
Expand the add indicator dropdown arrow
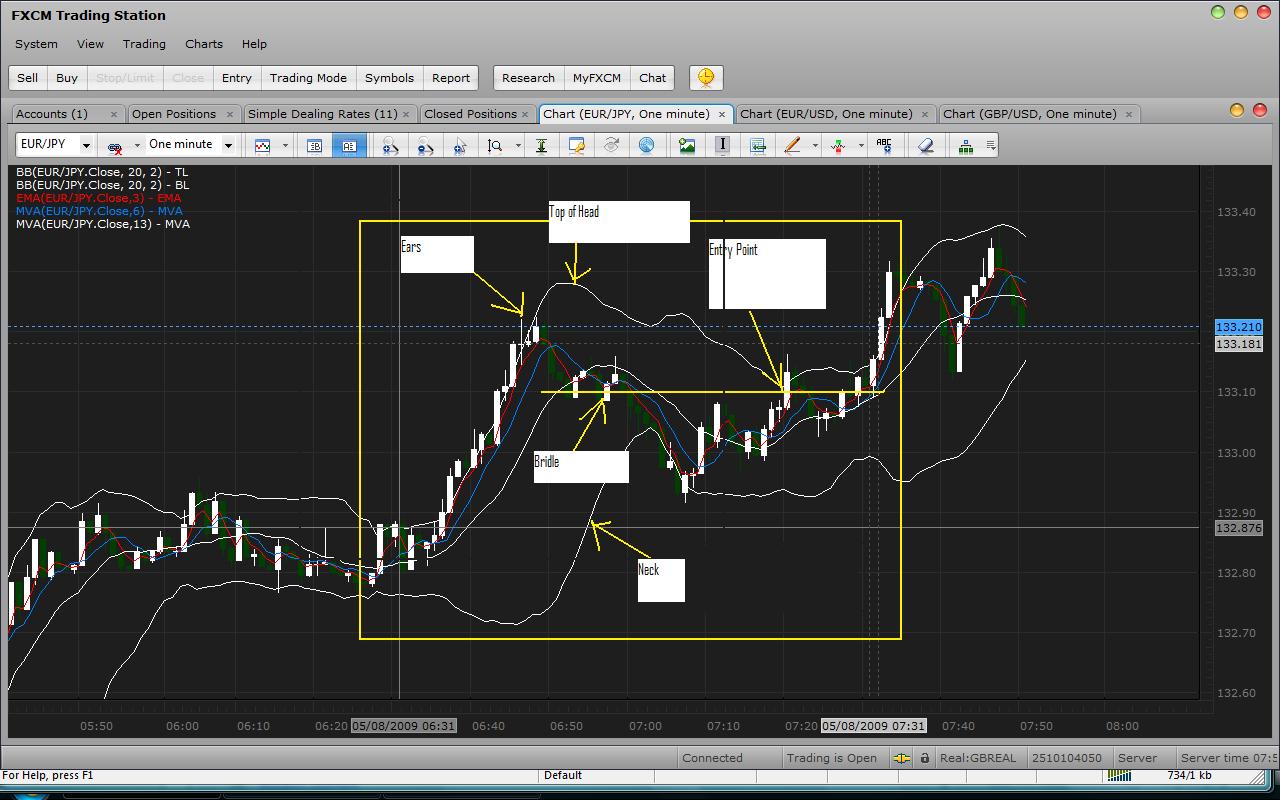pos(860,146)
